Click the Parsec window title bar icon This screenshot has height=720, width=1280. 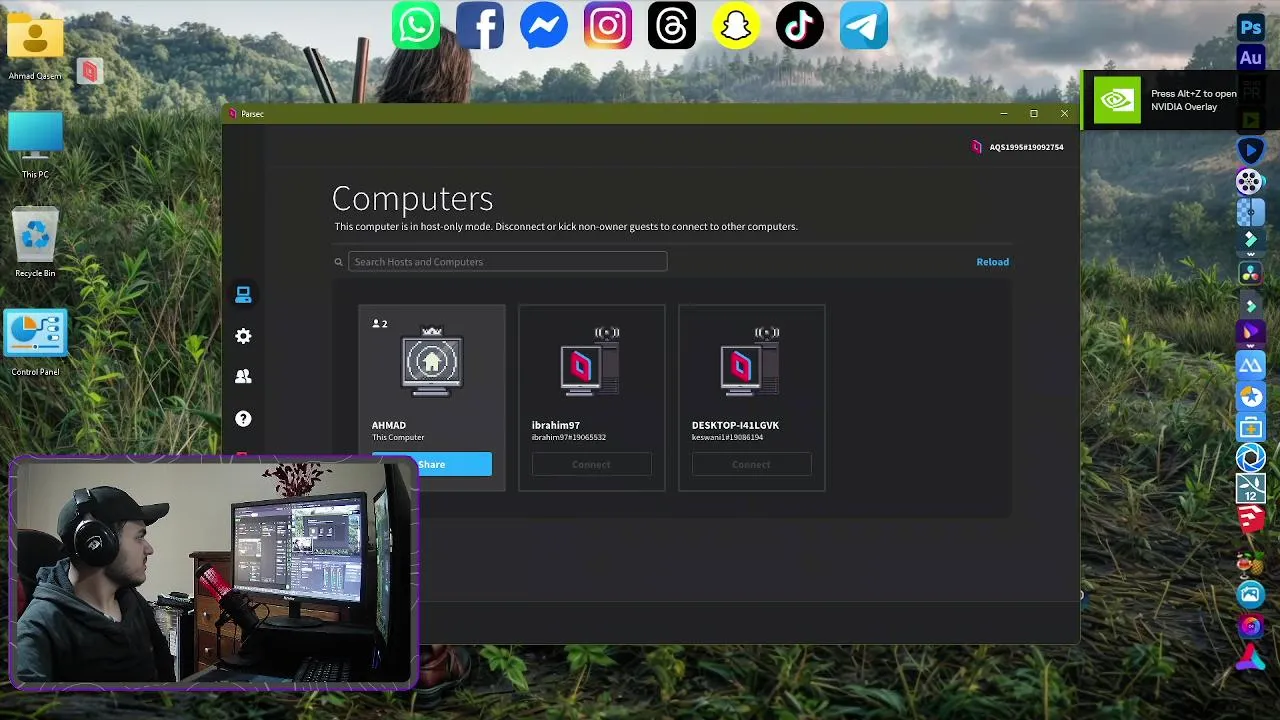point(232,114)
